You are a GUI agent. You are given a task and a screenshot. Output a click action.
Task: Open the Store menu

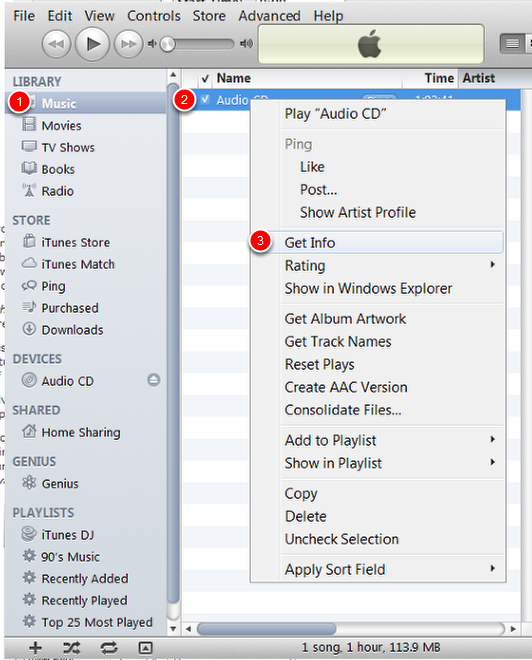[209, 16]
